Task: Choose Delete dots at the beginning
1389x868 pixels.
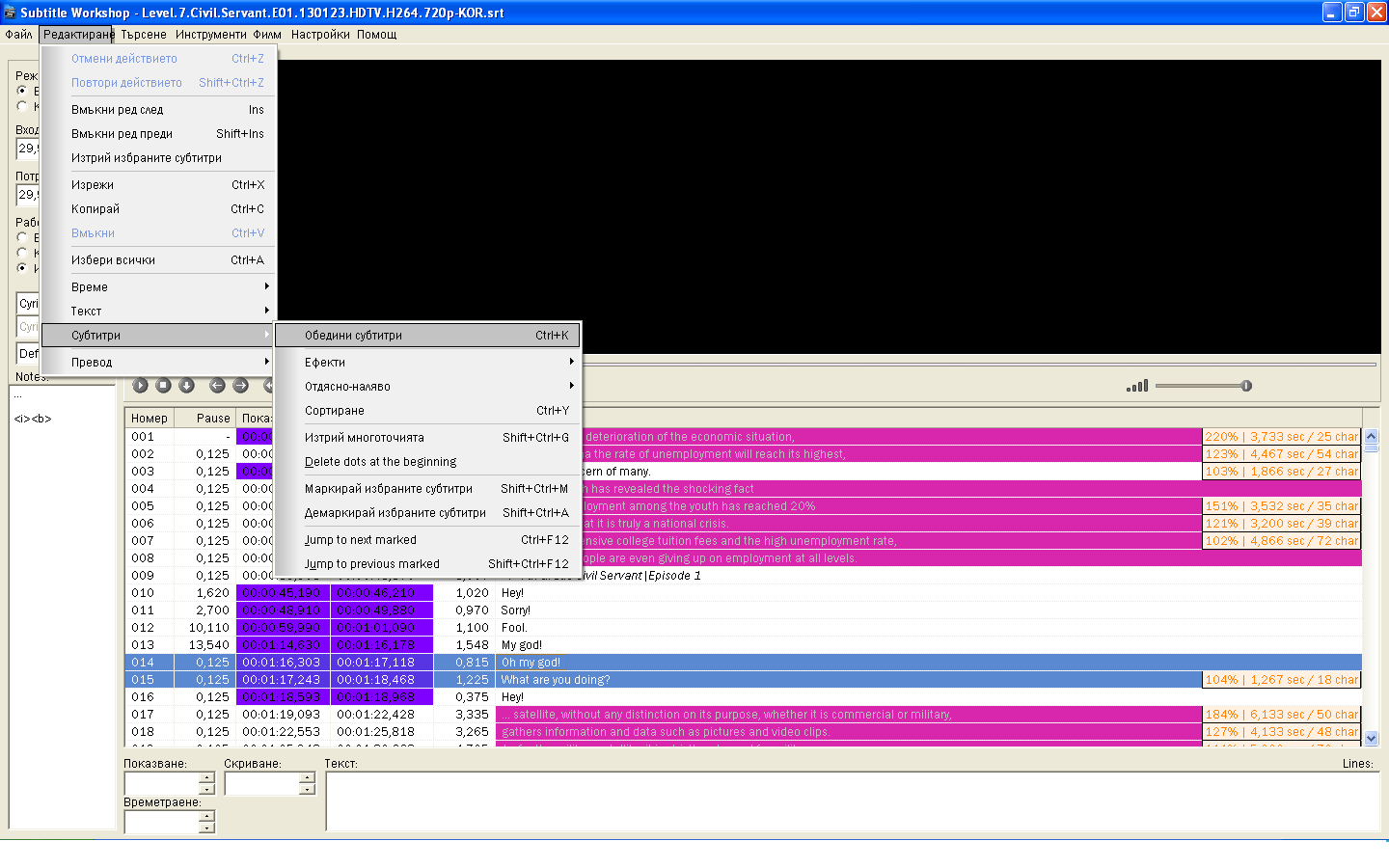Action: click(427, 462)
